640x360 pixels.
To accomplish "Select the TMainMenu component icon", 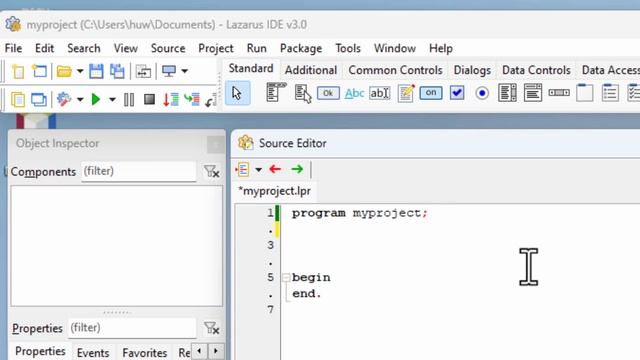I will (276, 92).
